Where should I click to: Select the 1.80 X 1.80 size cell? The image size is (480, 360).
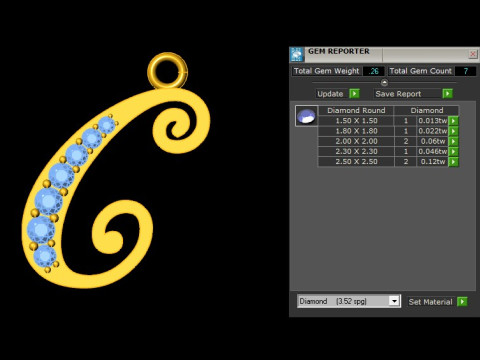(x=356, y=131)
